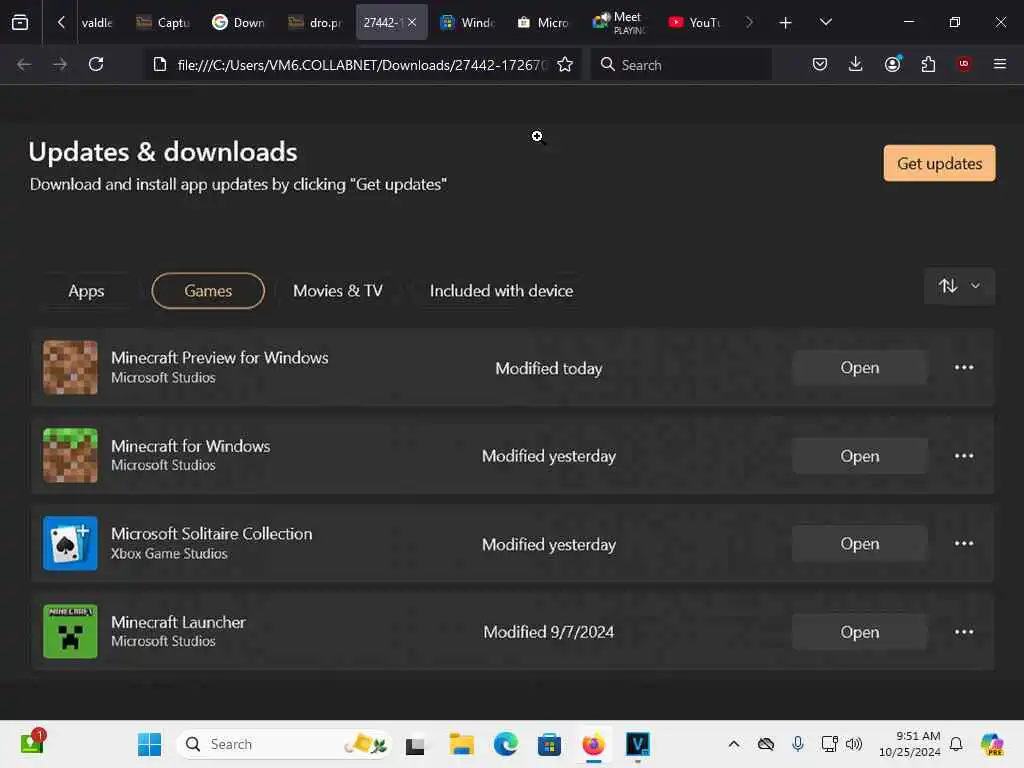The image size is (1024, 768).
Task: Reload the current page
Action: click(96, 65)
